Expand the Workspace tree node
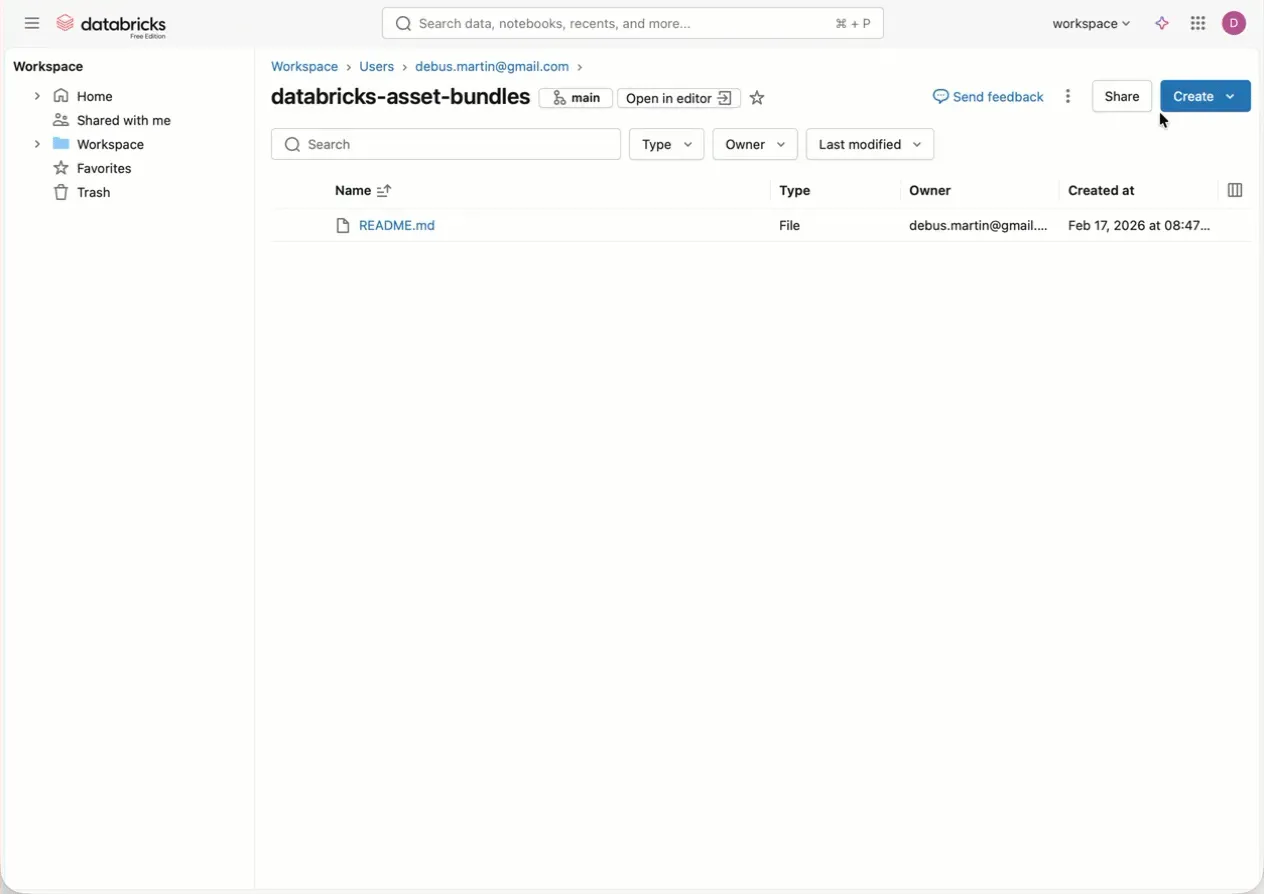 pyautogui.click(x=37, y=144)
